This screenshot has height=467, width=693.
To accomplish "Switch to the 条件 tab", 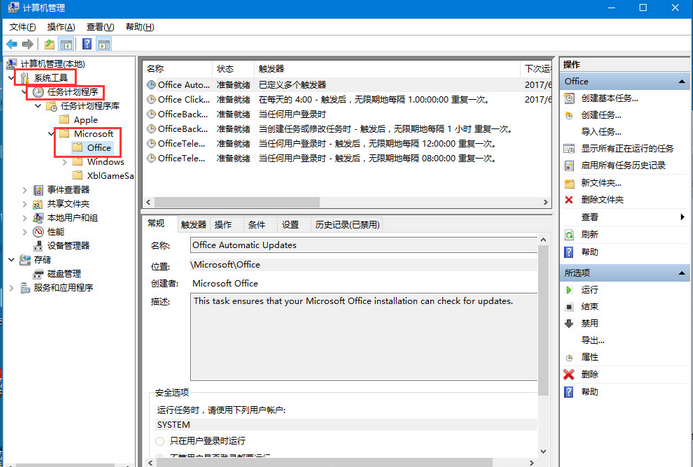I will (256, 225).
